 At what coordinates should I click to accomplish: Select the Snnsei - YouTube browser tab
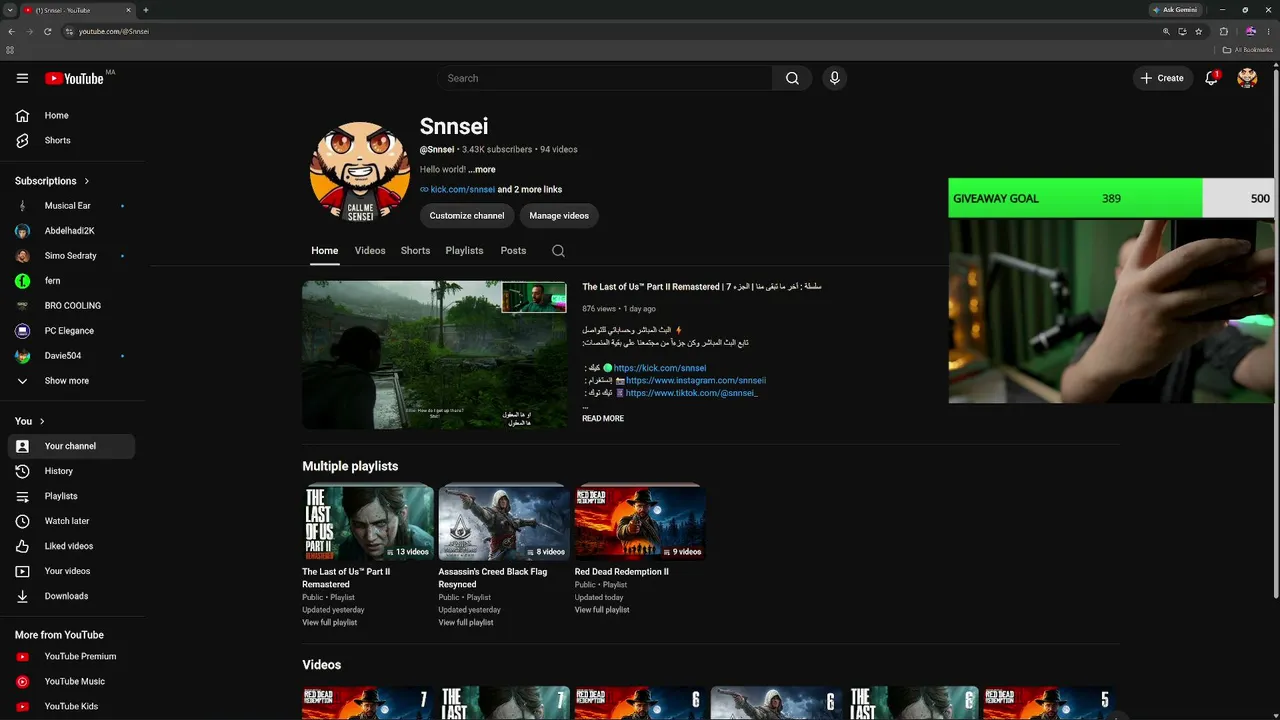click(77, 10)
